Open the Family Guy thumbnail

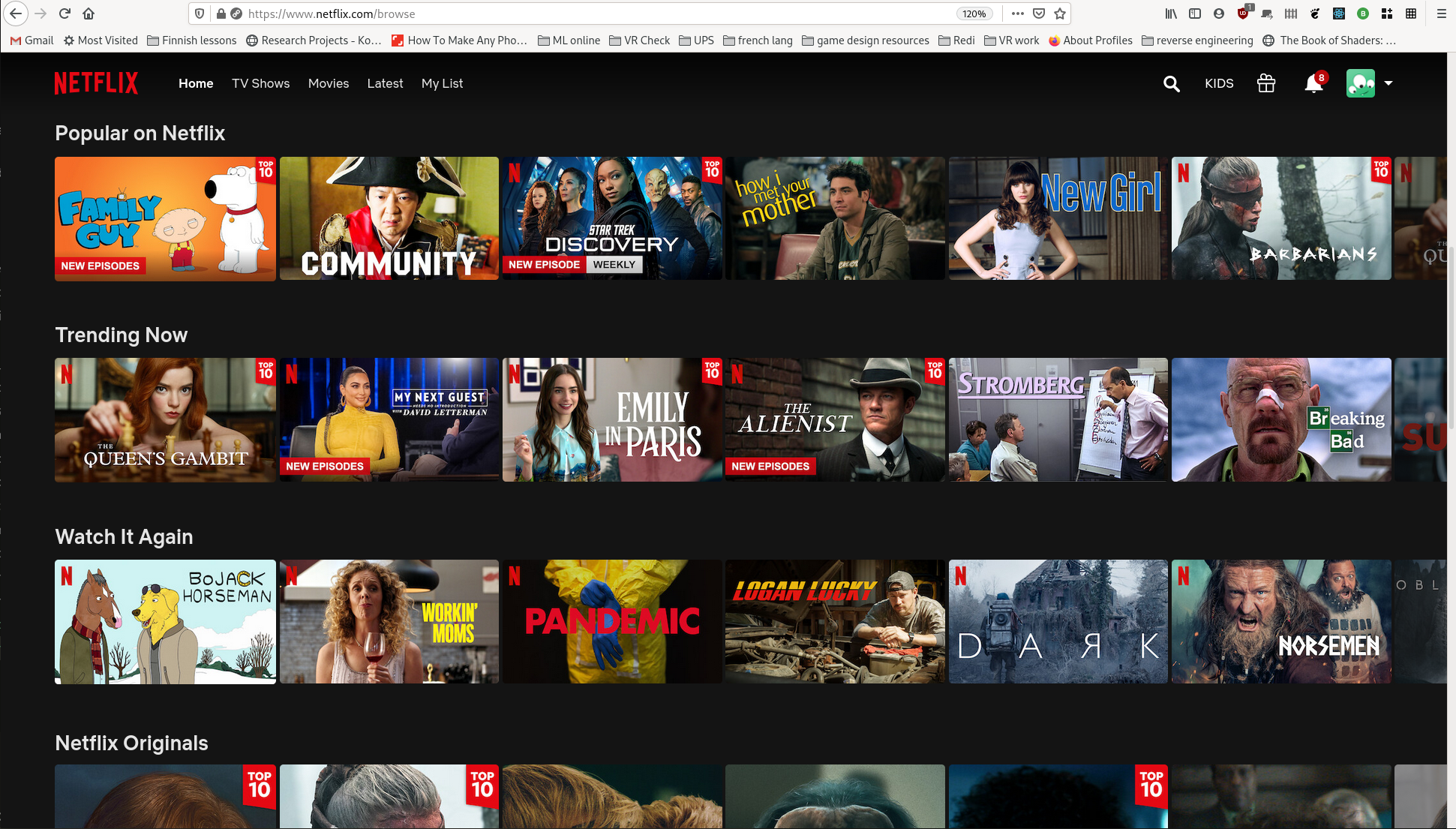(165, 218)
